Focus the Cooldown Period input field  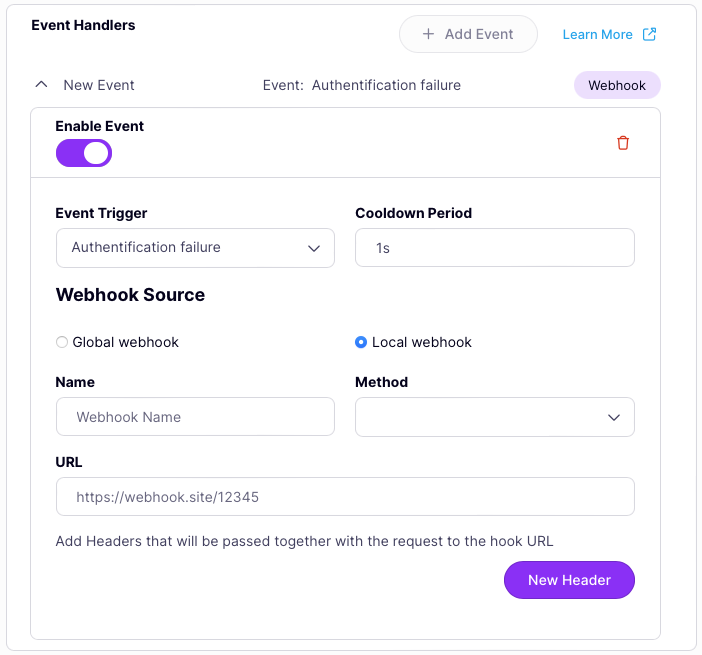click(x=494, y=248)
